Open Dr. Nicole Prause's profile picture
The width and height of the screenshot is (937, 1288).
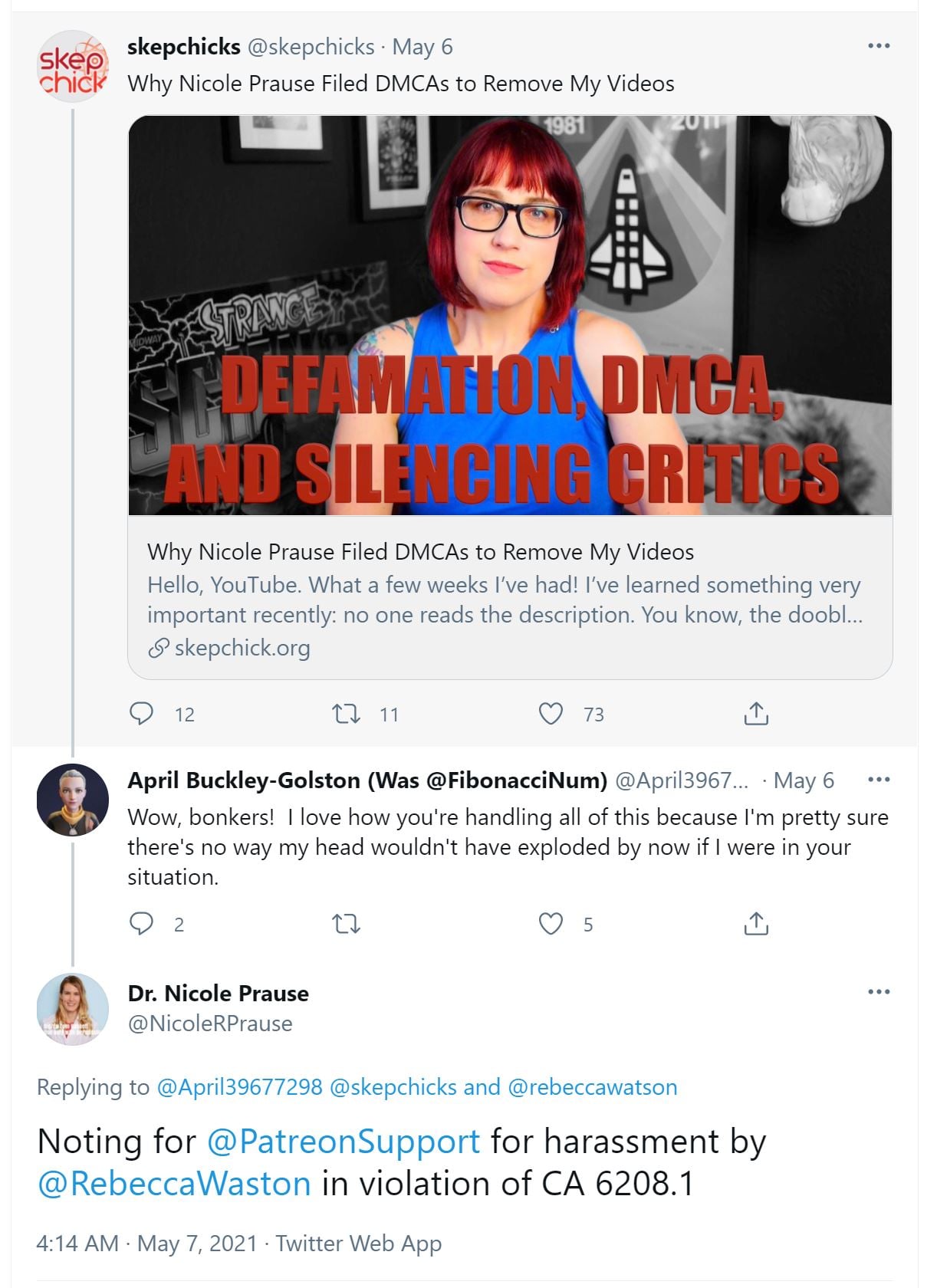click(x=73, y=1009)
